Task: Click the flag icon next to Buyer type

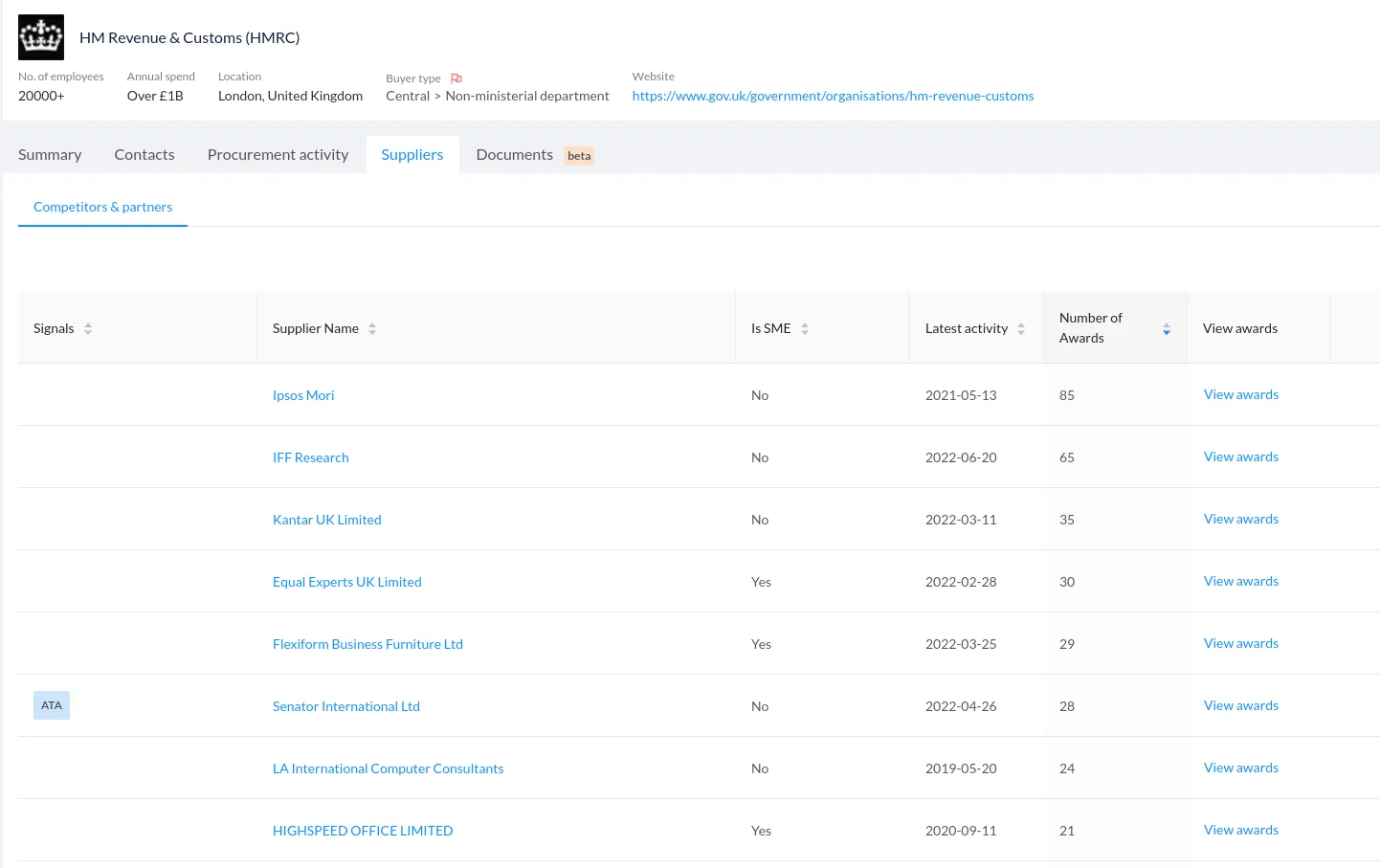Action: tap(456, 78)
